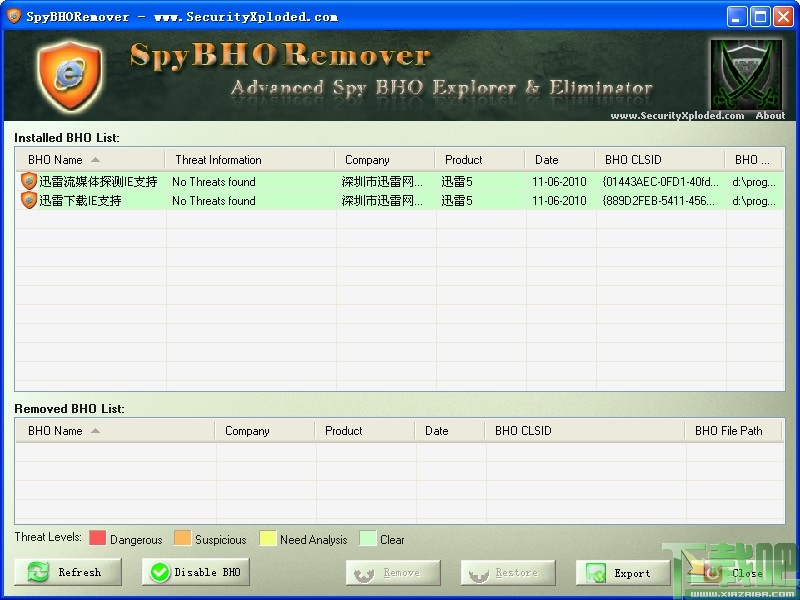
Task: Open the About link
Action: (x=770, y=115)
